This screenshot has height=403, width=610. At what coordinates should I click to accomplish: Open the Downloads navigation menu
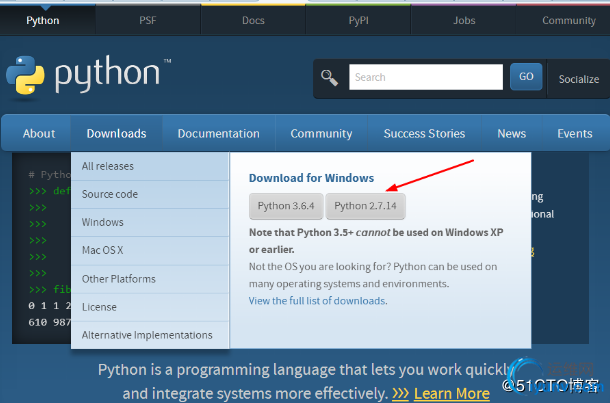click(x=116, y=134)
